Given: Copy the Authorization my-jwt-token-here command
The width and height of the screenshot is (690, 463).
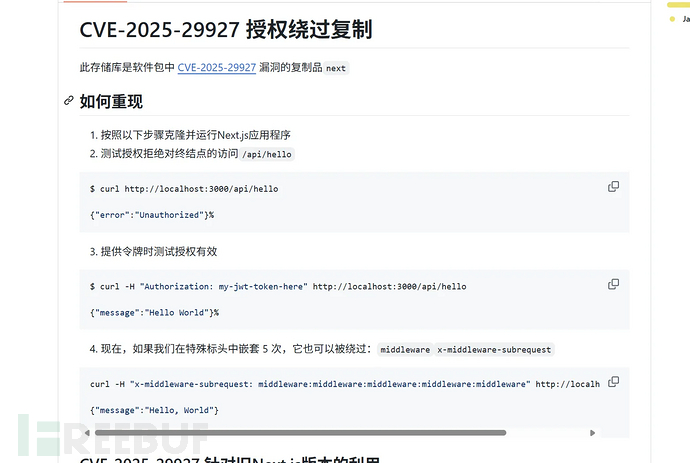Looking at the screenshot, I should coord(613,284).
